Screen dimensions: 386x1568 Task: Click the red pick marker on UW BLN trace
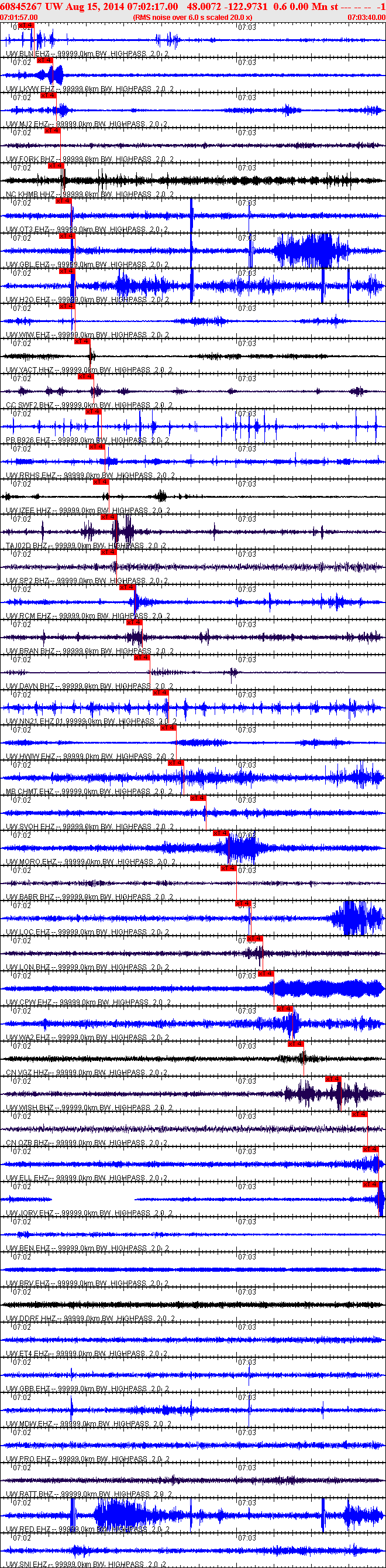[26, 26]
